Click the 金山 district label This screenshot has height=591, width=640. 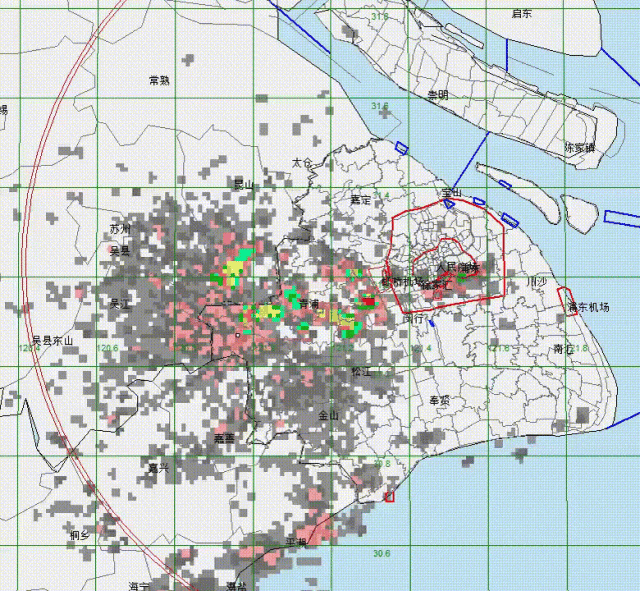328,415
